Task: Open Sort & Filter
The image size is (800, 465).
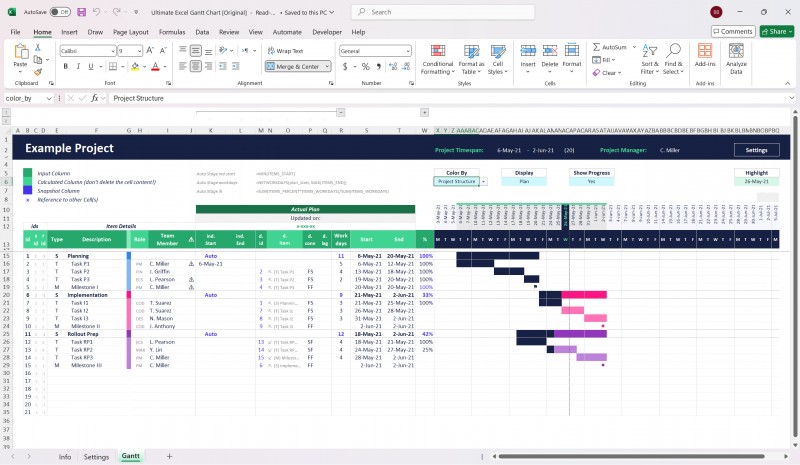Action: tap(650, 59)
